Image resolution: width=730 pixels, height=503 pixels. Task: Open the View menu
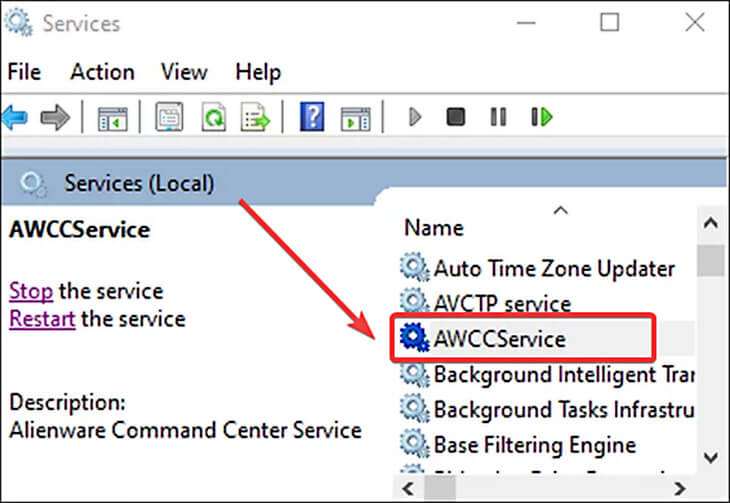pos(184,72)
